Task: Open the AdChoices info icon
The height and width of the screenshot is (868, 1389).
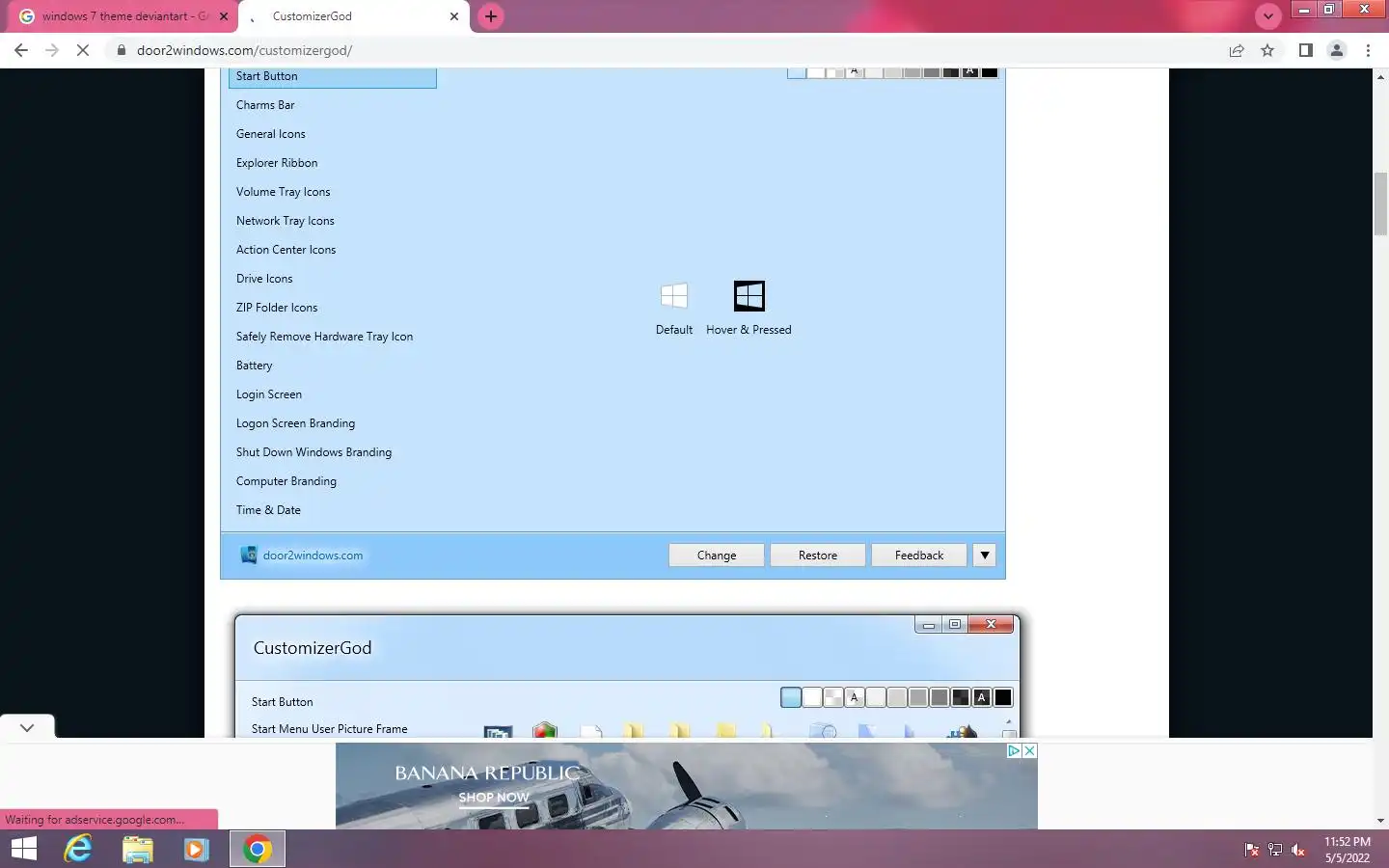Action: pos(1015,750)
